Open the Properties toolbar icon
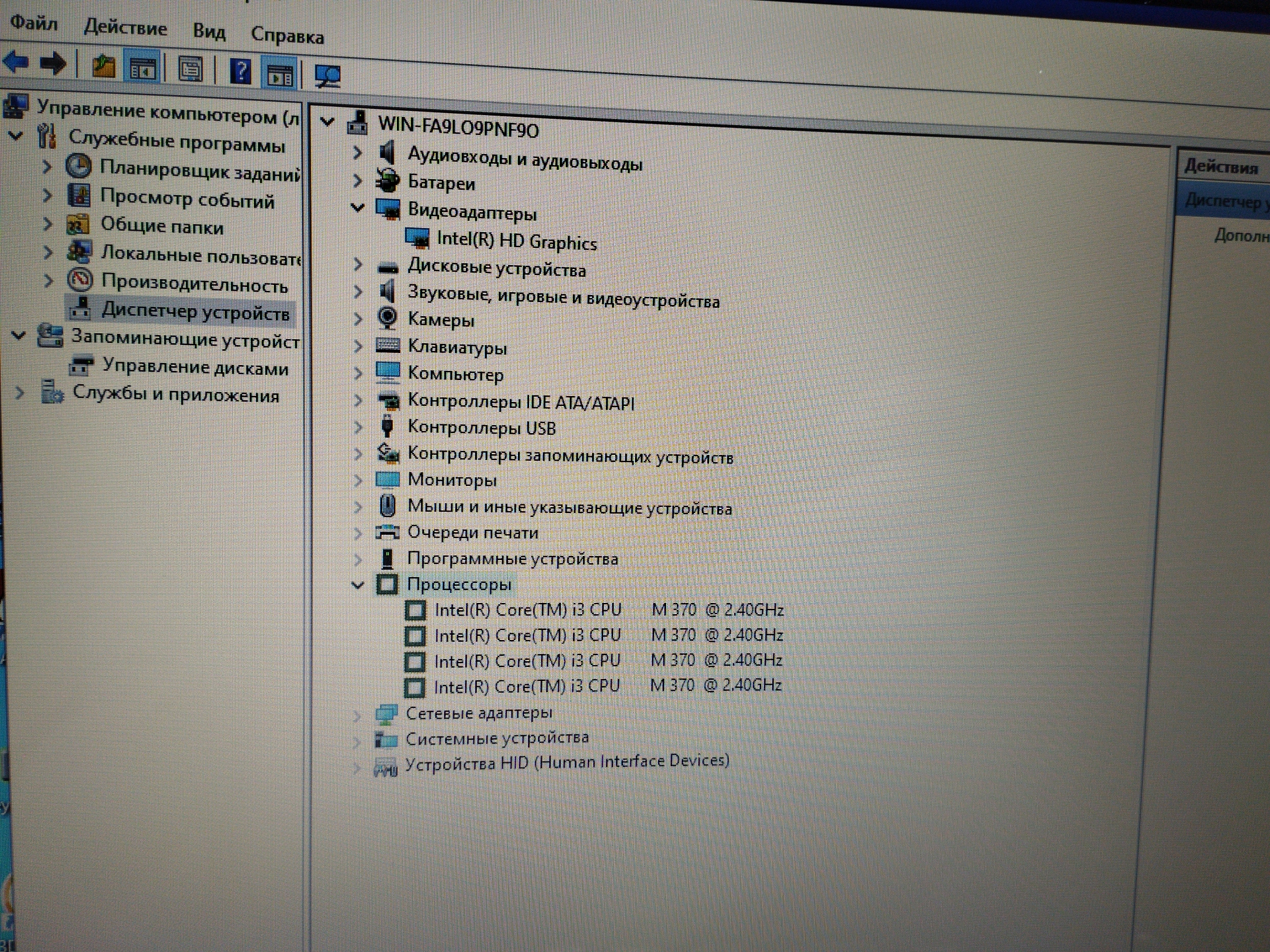Screen dimensions: 1270x952 click(x=190, y=69)
